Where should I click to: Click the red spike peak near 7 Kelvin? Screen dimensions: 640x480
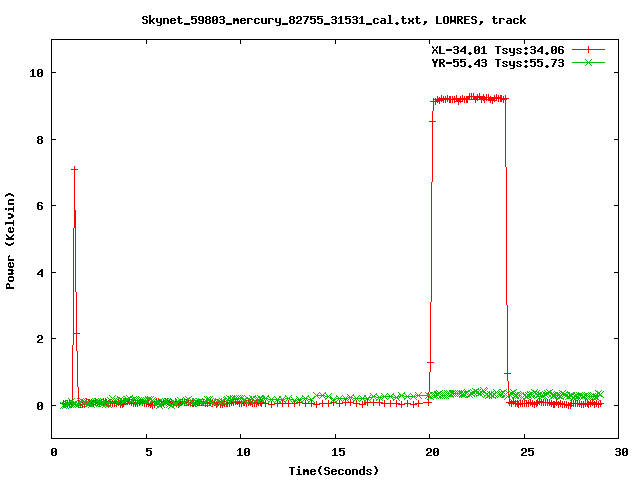74,169
